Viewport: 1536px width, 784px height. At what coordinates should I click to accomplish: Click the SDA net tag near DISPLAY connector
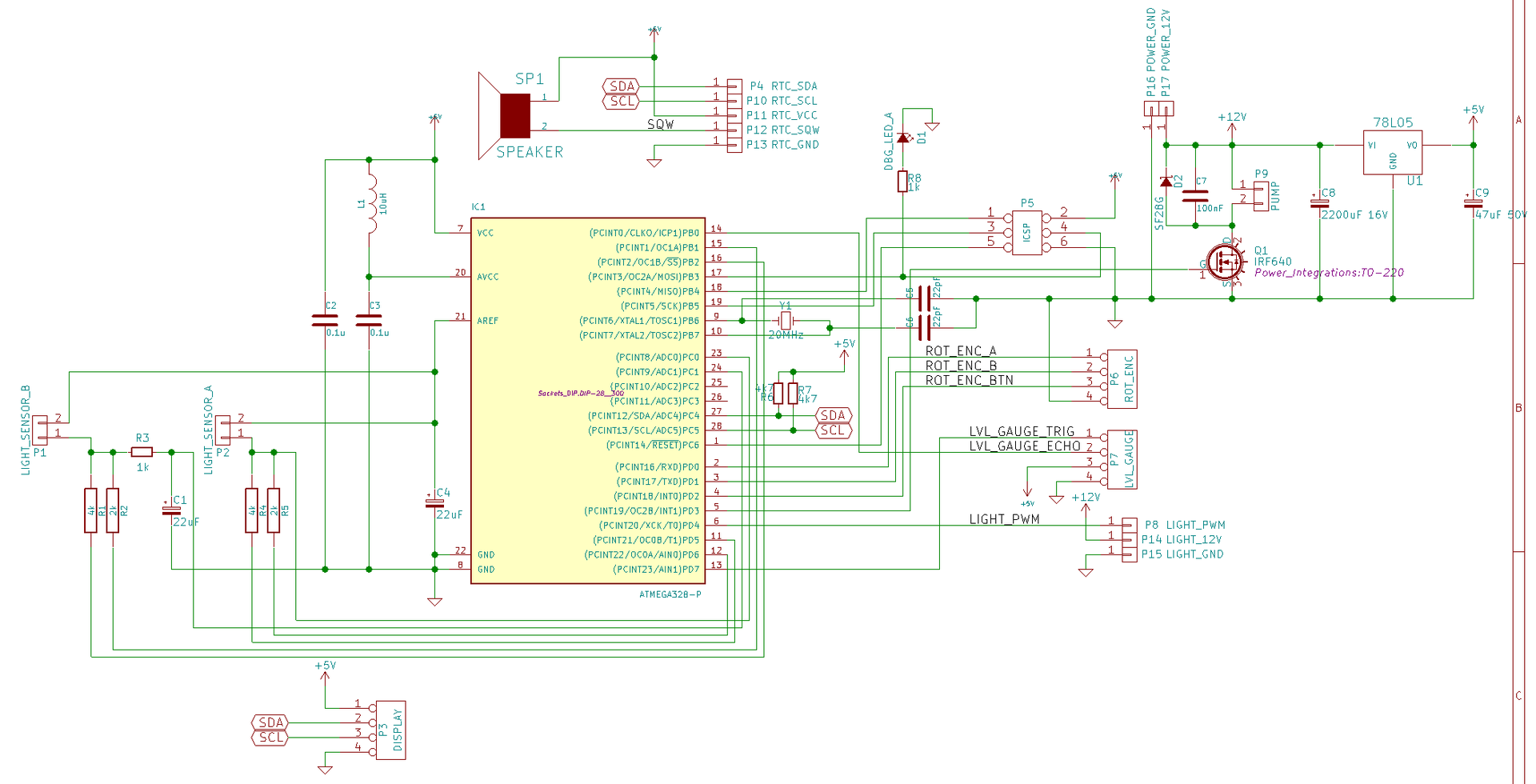270,722
